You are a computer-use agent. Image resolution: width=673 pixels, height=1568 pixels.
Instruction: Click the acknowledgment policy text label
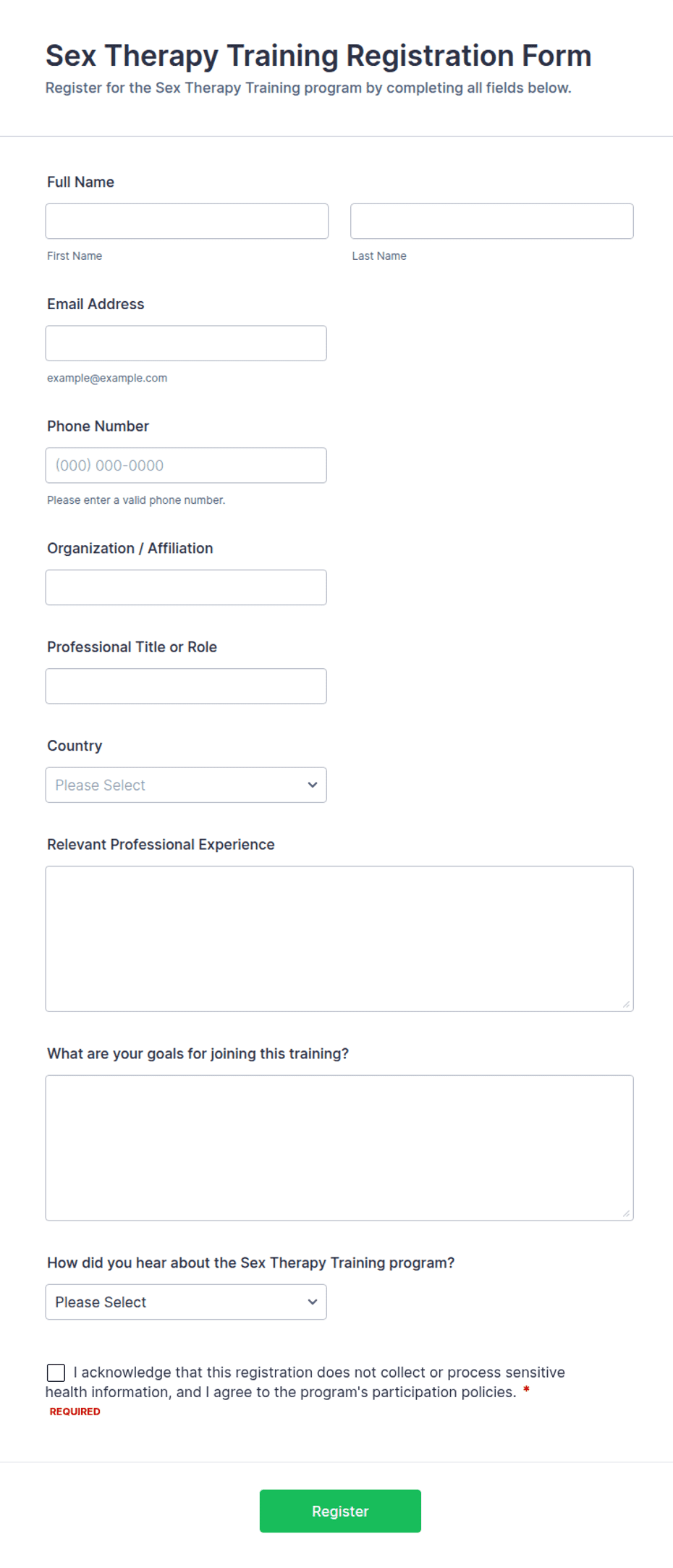[305, 1382]
